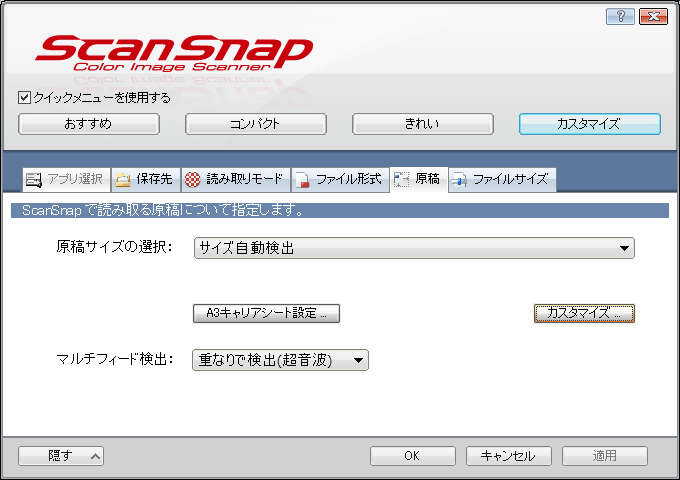Click the 原稿 tab icon

[x=402, y=179]
